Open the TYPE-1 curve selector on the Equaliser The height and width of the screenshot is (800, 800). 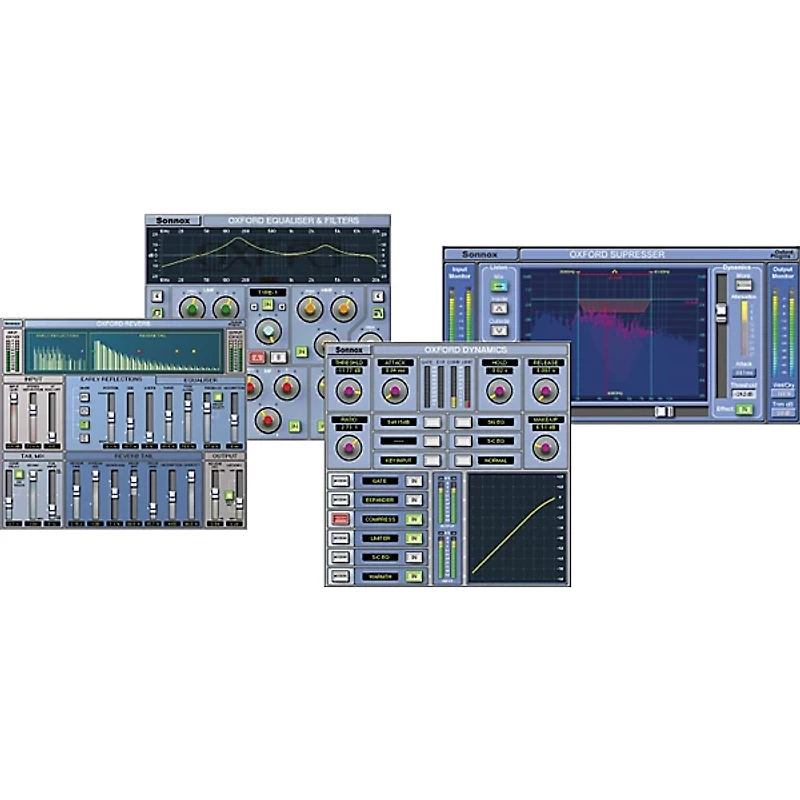(266, 290)
